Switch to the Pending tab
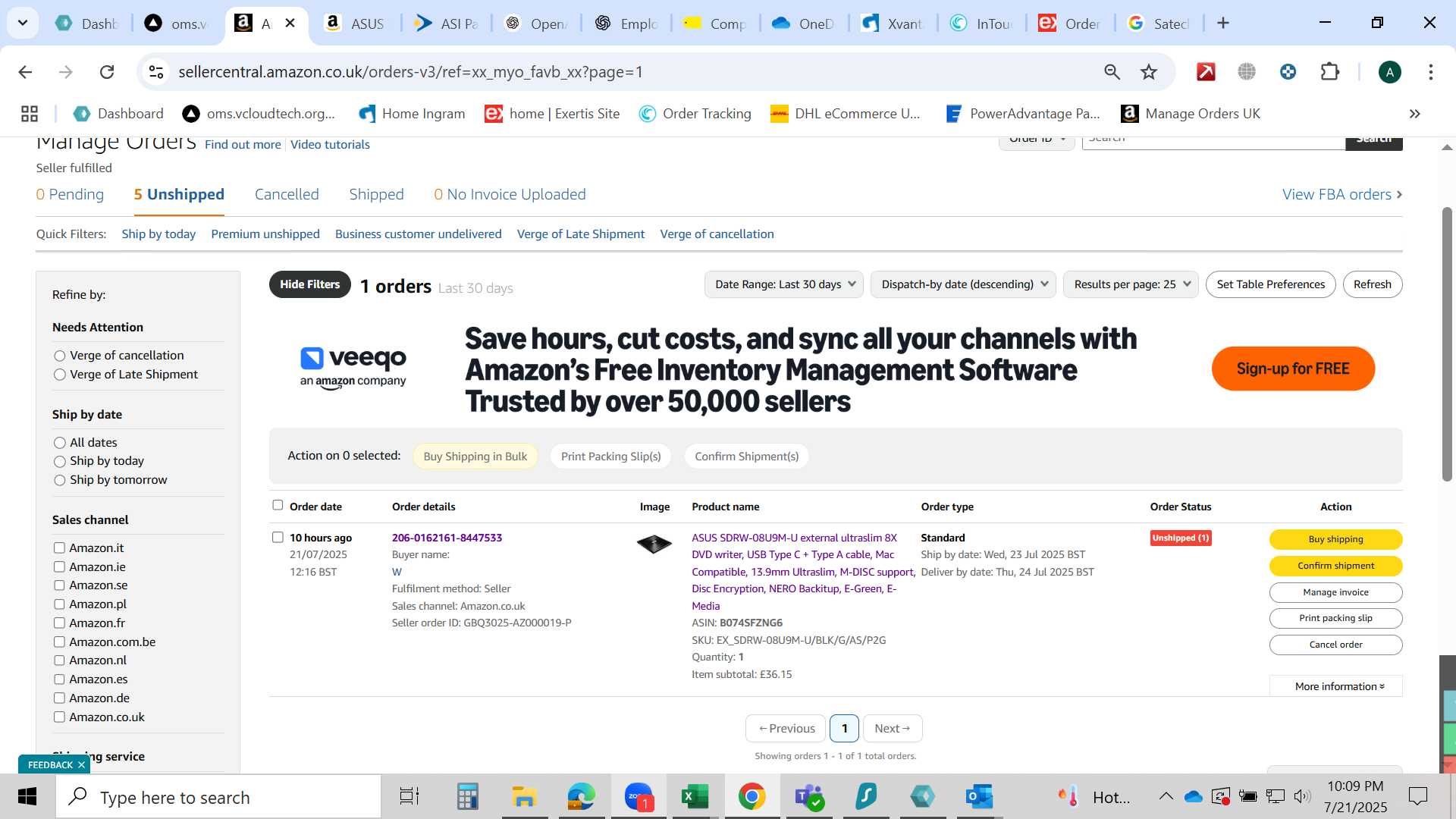The width and height of the screenshot is (1456, 819). coord(70,194)
